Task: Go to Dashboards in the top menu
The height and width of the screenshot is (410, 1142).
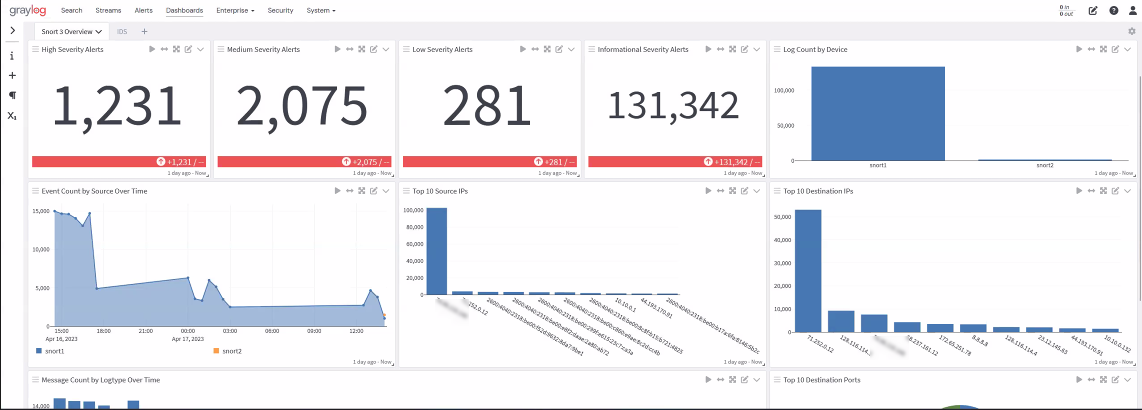Action: [184, 11]
